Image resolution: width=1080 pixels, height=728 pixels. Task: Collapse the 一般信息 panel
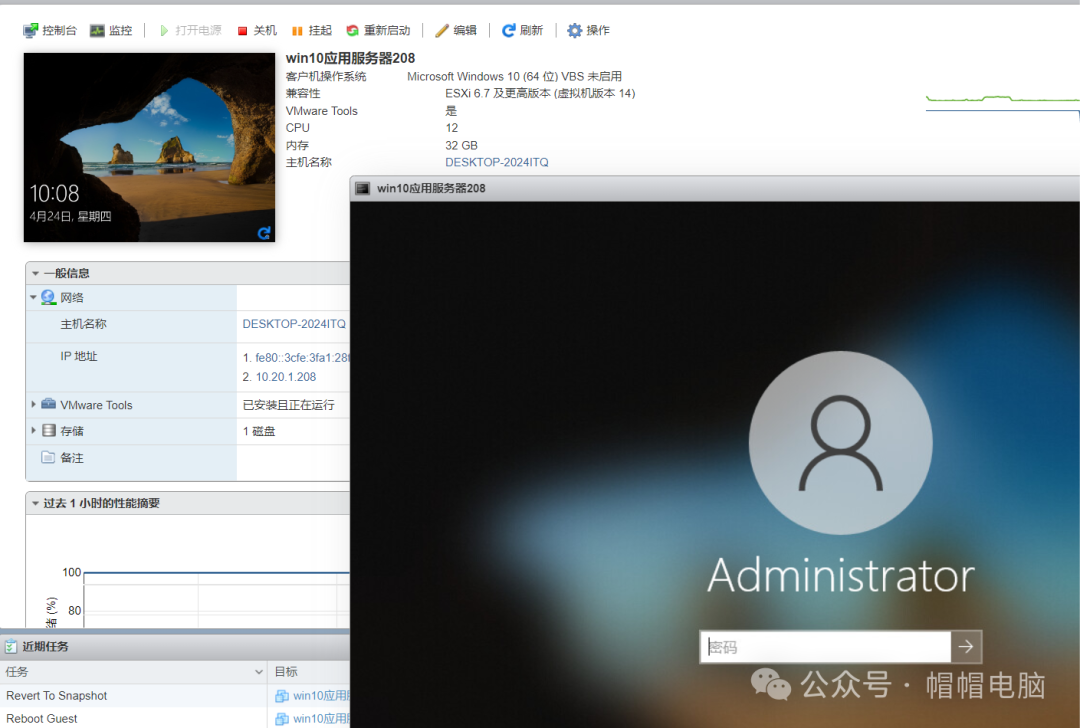click(x=35, y=273)
